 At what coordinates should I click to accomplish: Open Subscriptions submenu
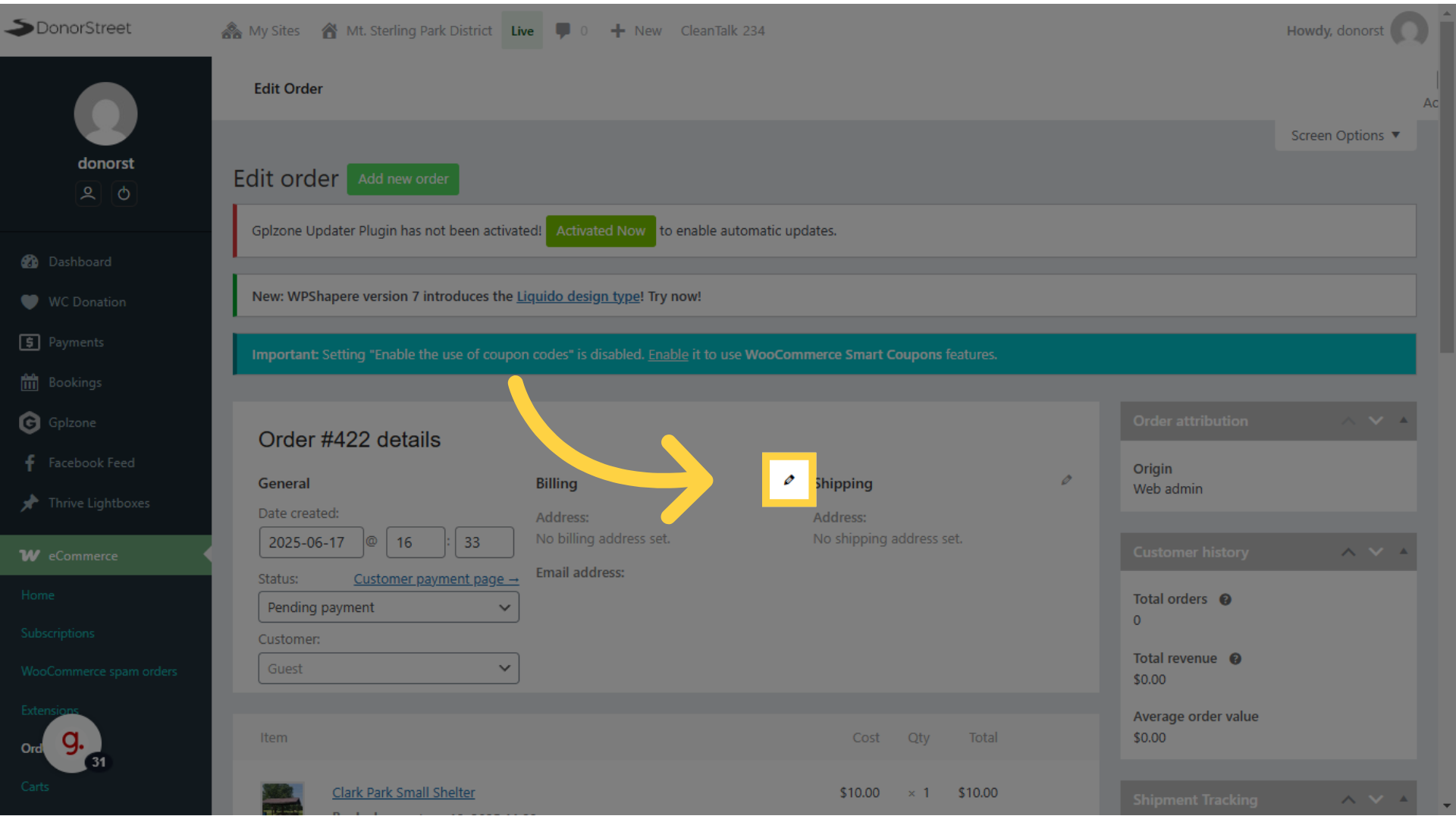tap(58, 633)
